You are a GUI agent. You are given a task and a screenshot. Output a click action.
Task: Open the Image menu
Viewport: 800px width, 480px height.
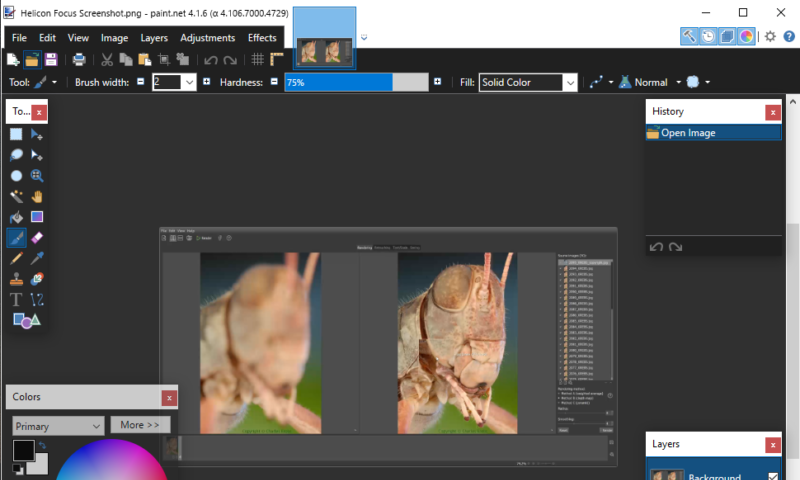coord(114,38)
